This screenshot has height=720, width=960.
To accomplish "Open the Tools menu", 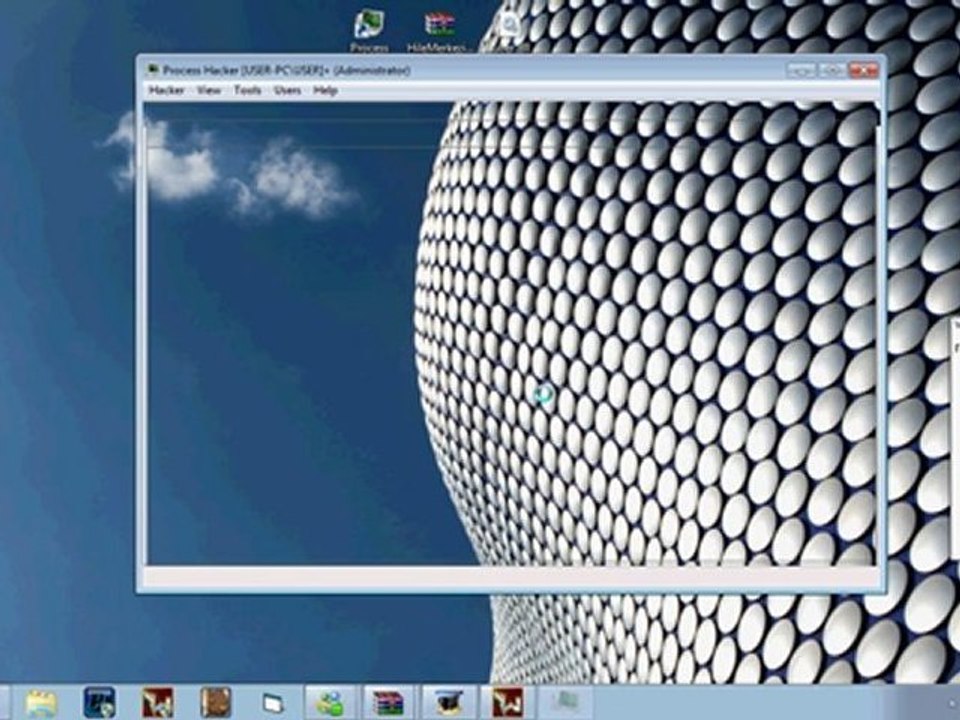I will (247, 90).
